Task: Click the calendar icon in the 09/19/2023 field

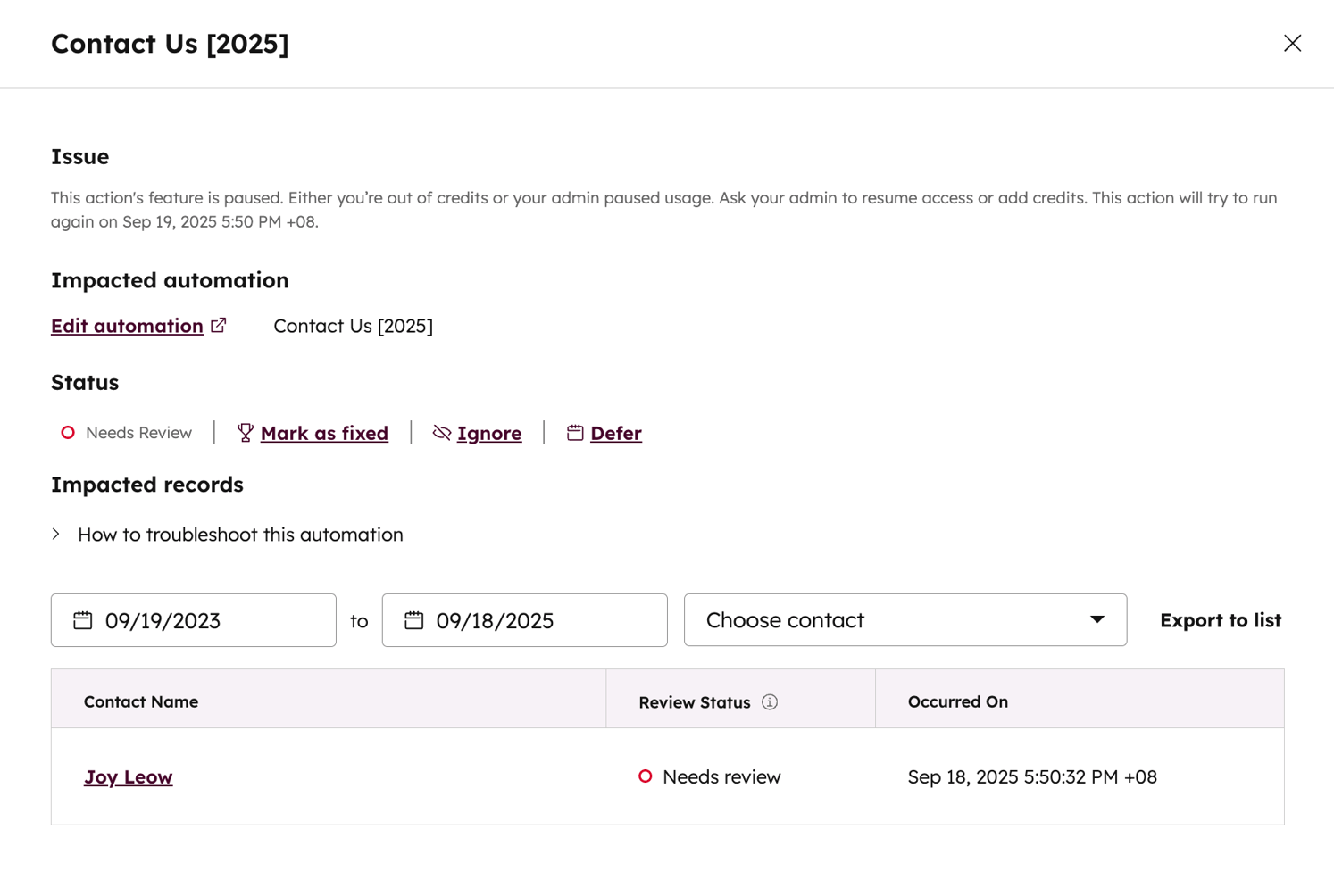Action: (83, 620)
